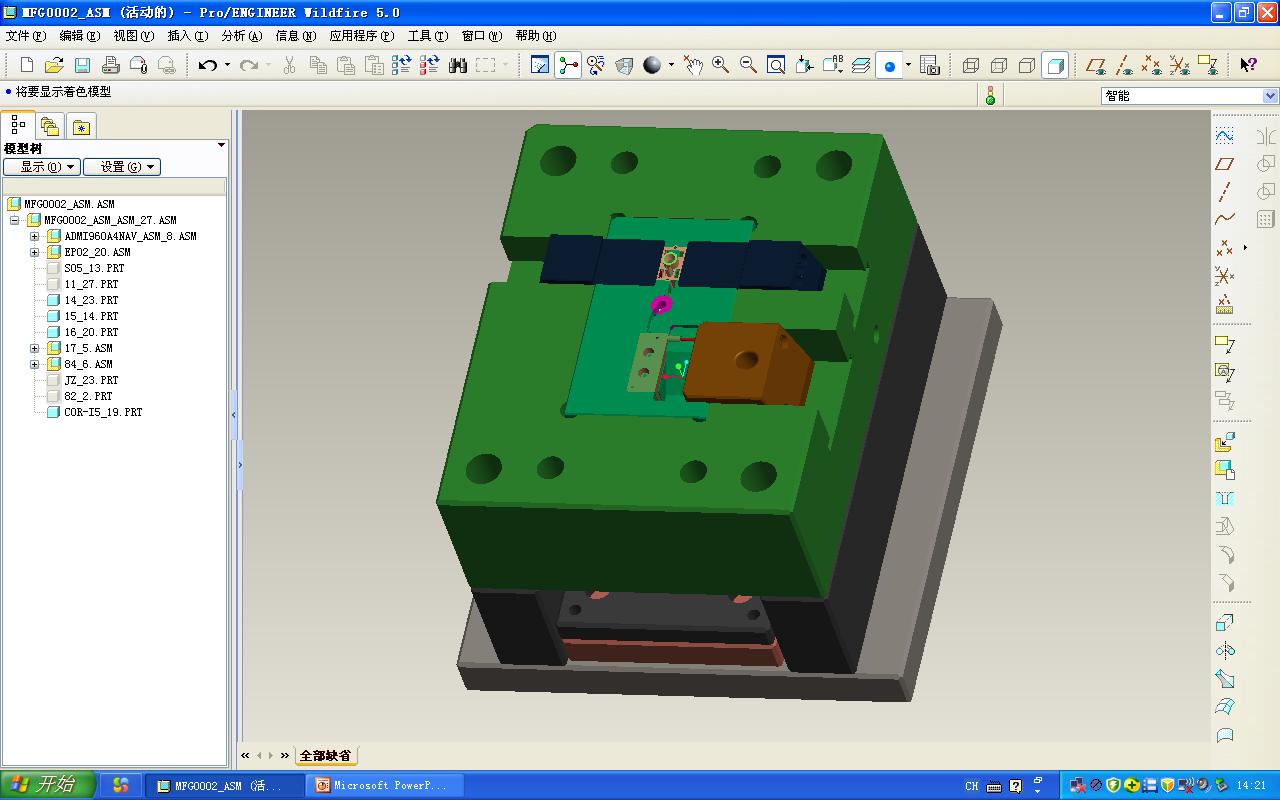Screen dimensions: 1280x800
Task: Toggle datum axes display
Action: tap(1124, 65)
